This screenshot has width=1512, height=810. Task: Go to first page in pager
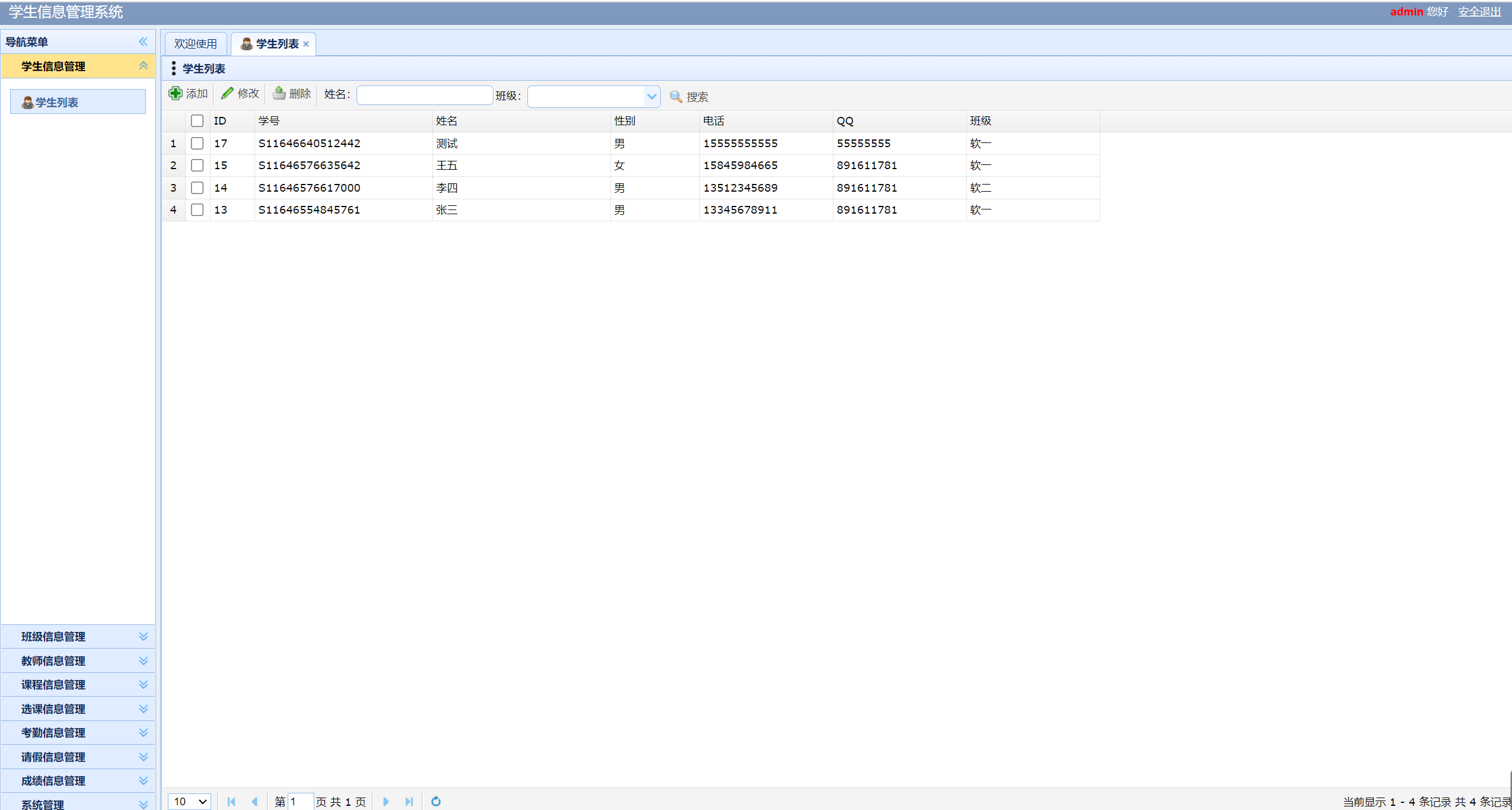[x=231, y=801]
